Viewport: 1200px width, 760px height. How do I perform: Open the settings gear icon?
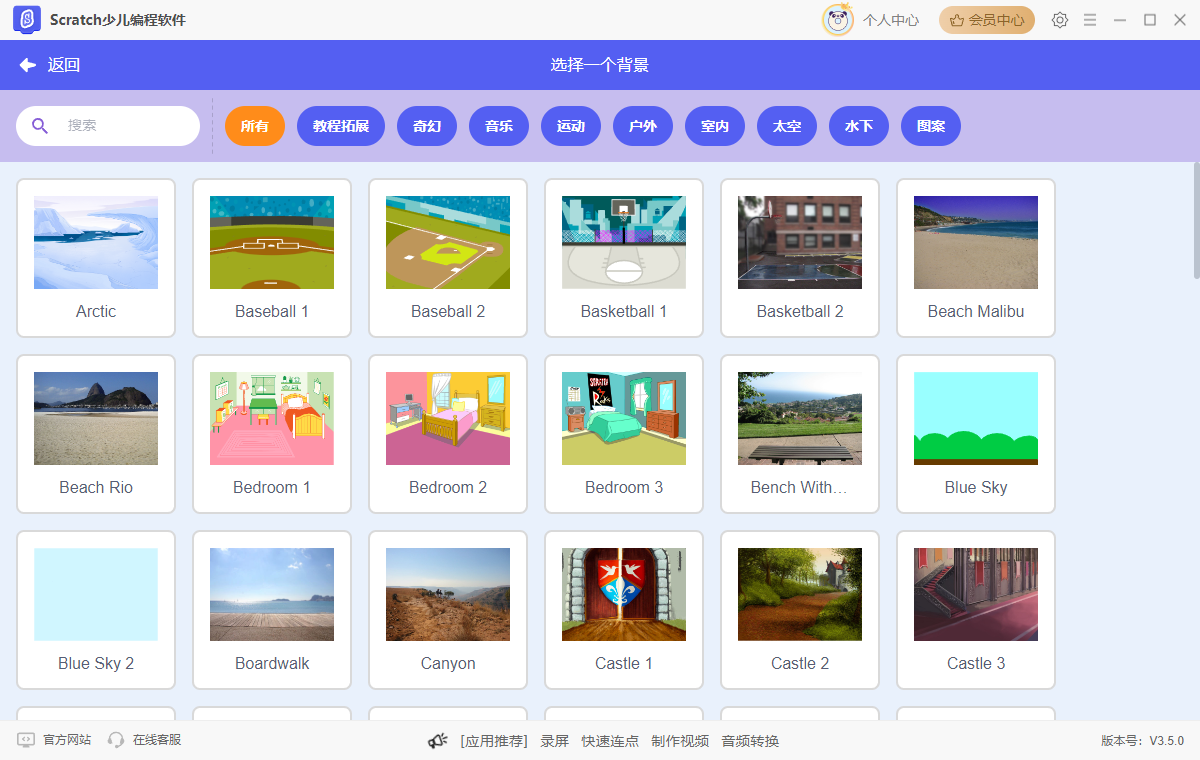(x=1059, y=20)
